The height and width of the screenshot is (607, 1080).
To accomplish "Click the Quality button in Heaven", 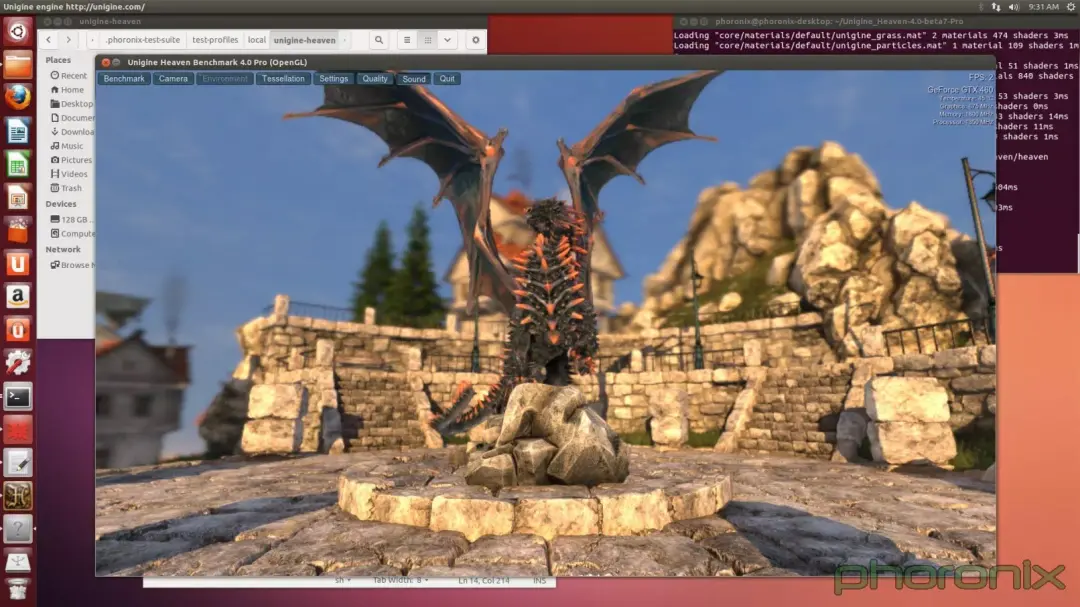I will pos(375,79).
